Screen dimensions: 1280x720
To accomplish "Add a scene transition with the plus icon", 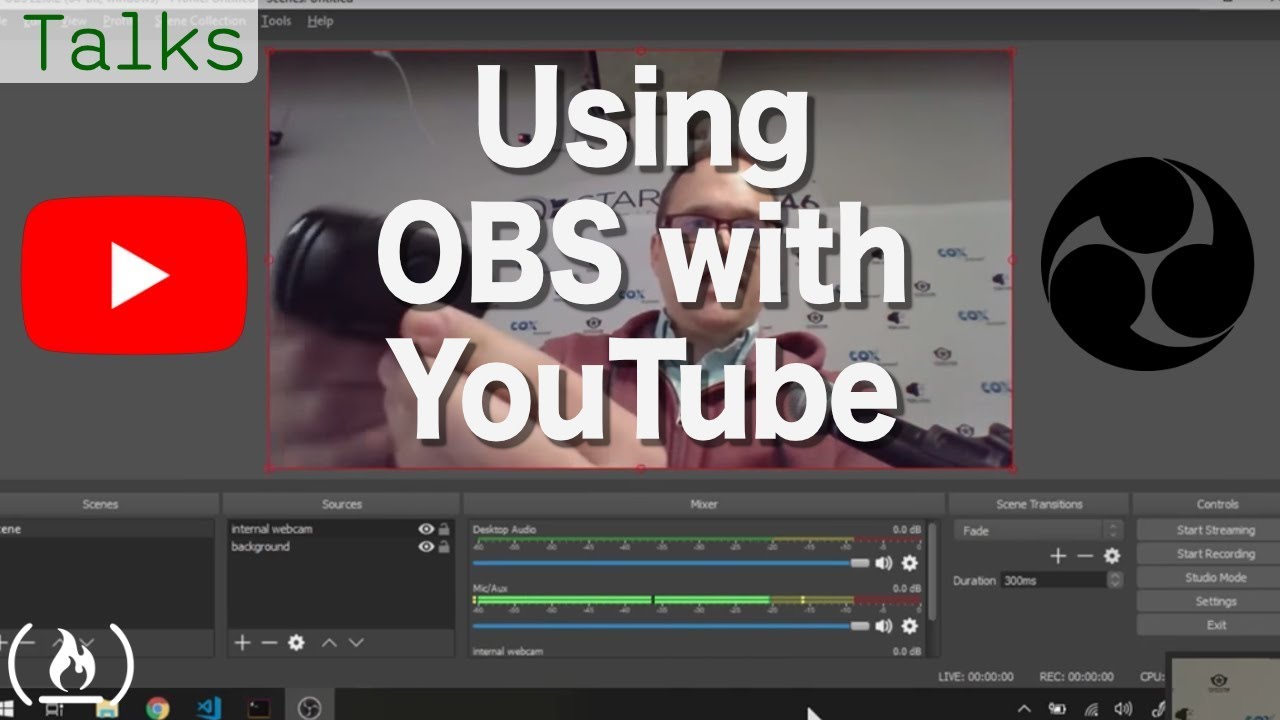I will pyautogui.click(x=1058, y=556).
